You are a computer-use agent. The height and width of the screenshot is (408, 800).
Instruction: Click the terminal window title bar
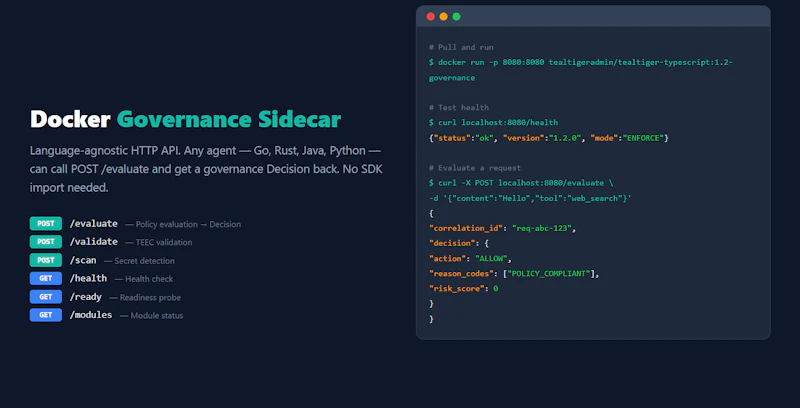pos(593,16)
